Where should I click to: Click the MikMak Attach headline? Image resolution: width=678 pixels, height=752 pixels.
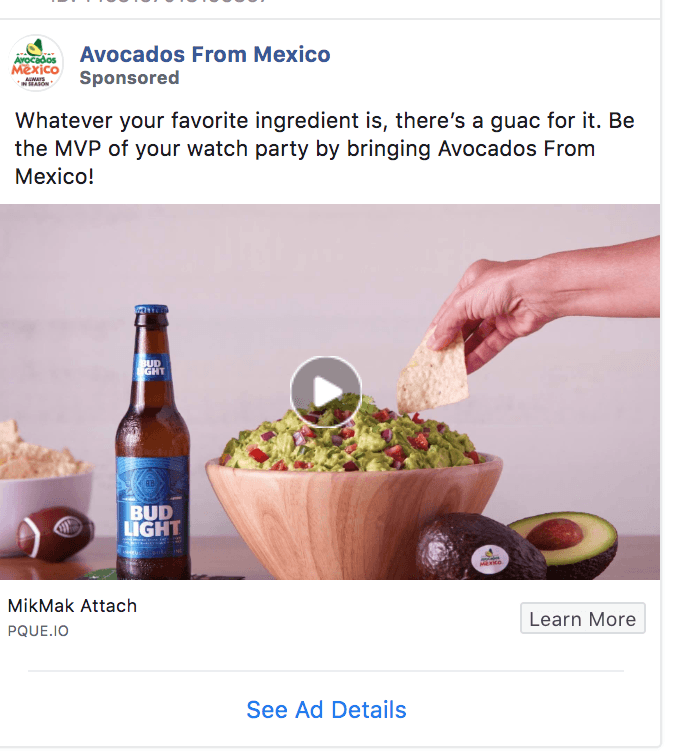tap(72, 606)
